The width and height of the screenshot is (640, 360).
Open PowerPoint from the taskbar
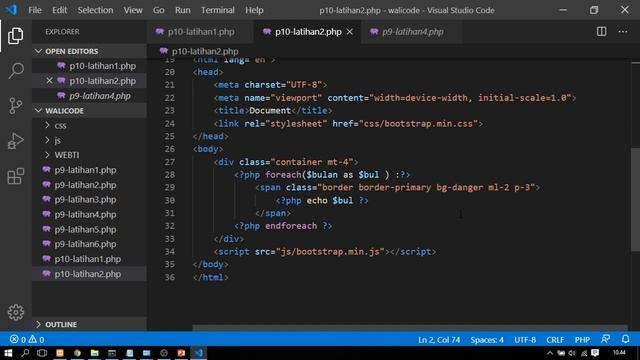(x=181, y=353)
